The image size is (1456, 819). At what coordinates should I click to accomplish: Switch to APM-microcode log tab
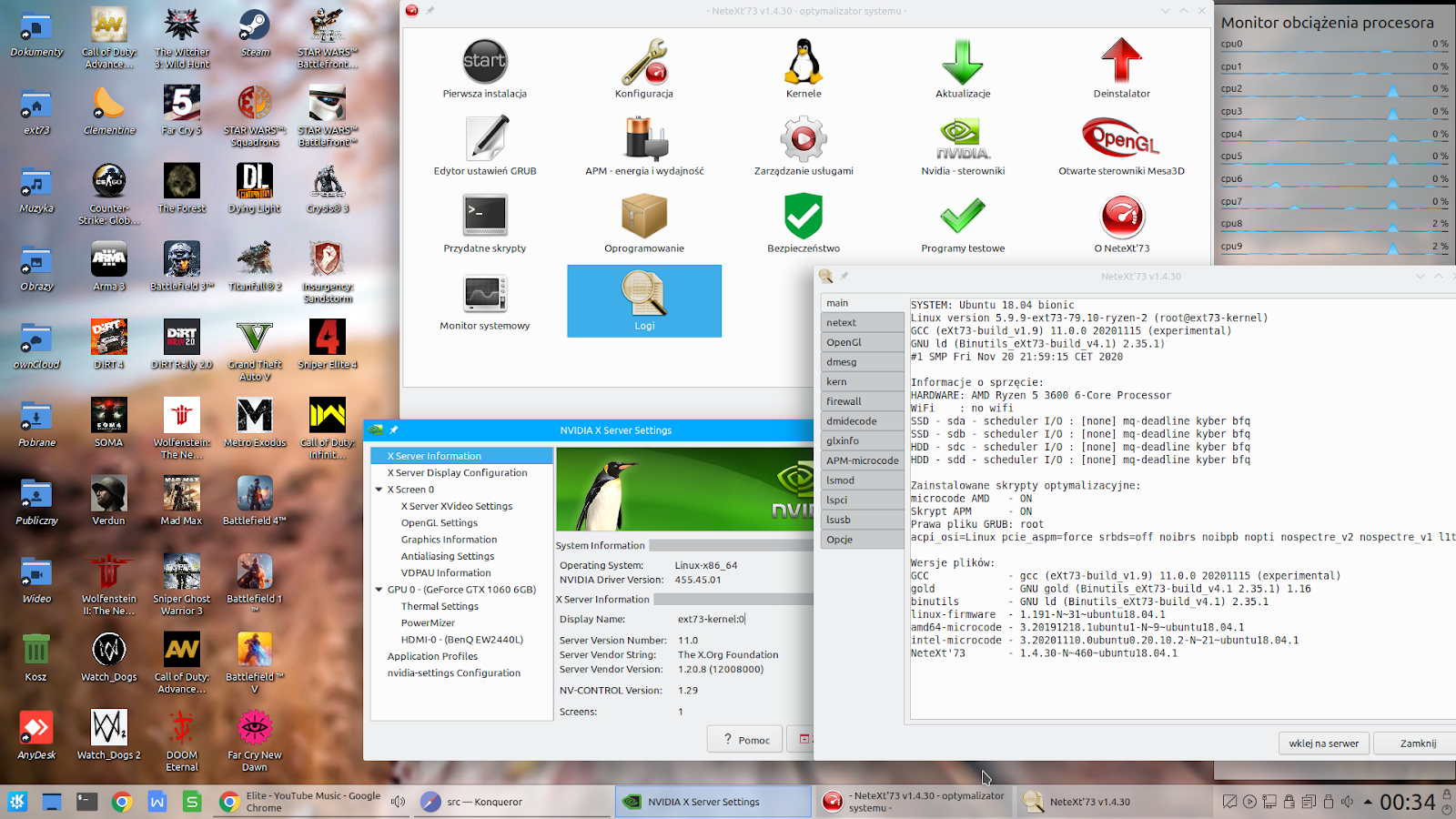862,460
